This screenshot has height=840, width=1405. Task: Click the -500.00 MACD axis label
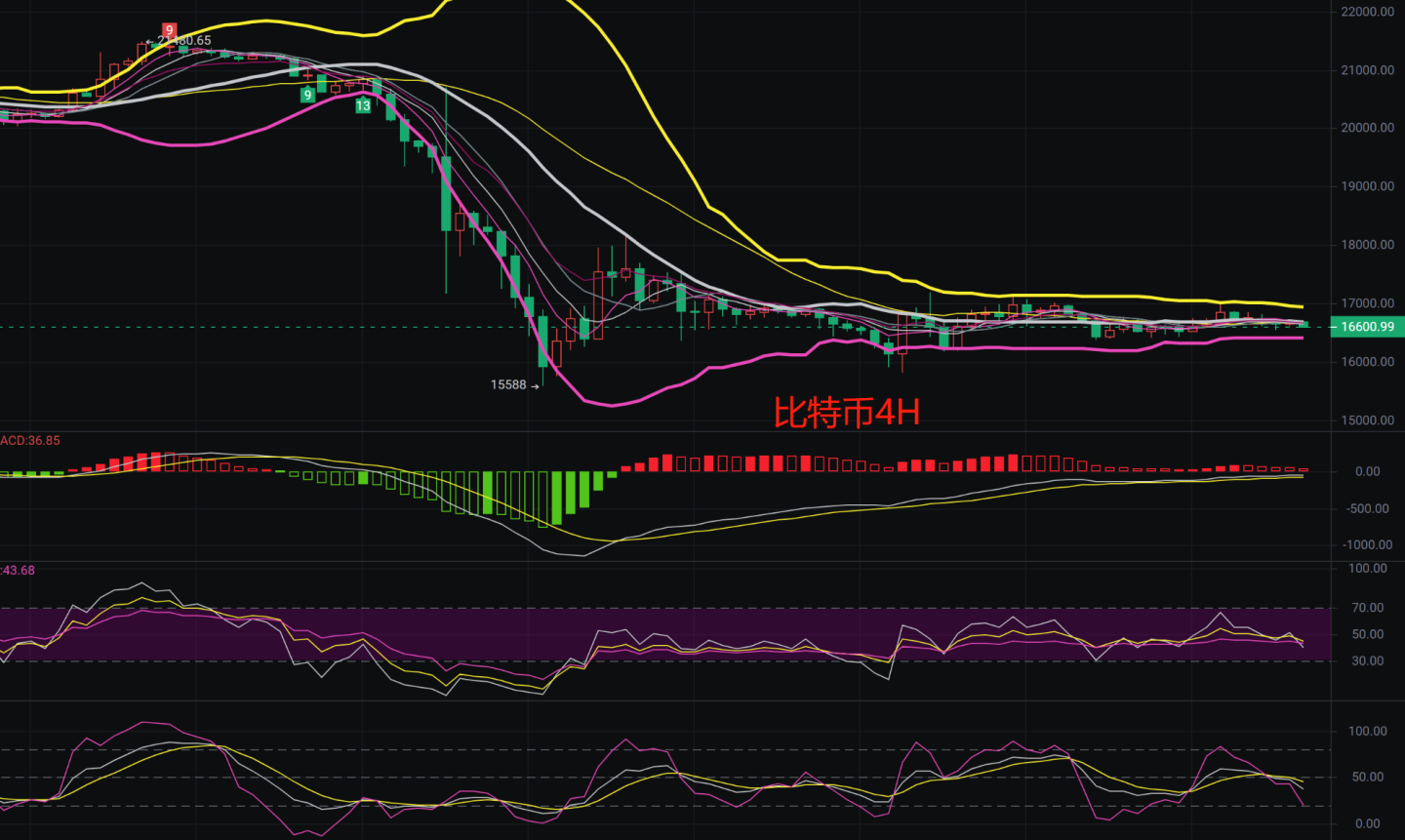[1368, 508]
